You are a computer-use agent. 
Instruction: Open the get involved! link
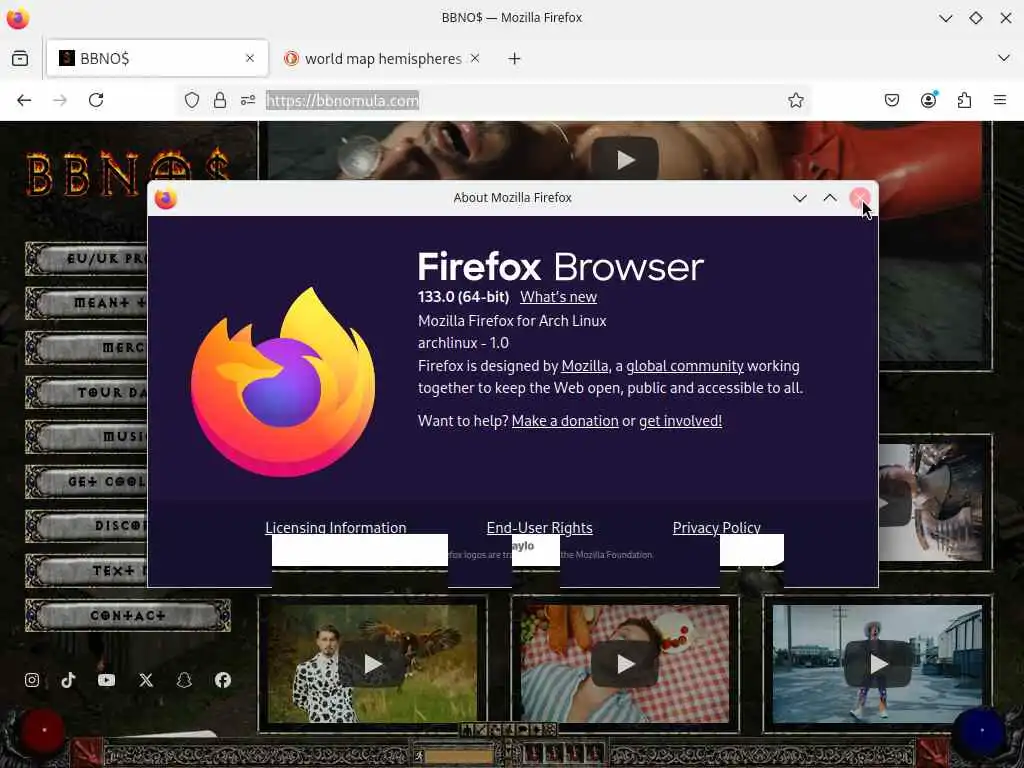[680, 421]
